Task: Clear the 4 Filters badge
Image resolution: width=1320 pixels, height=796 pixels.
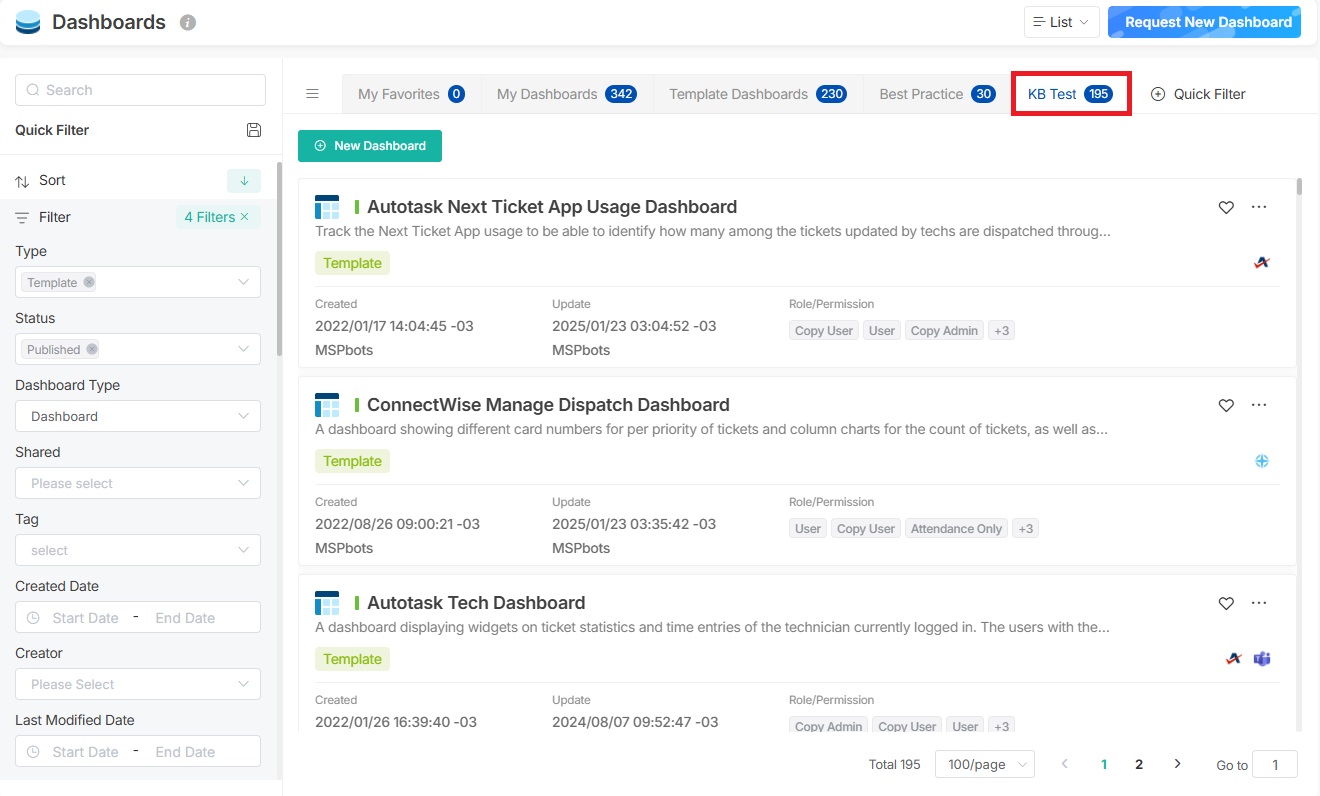Action: pyautogui.click(x=244, y=217)
